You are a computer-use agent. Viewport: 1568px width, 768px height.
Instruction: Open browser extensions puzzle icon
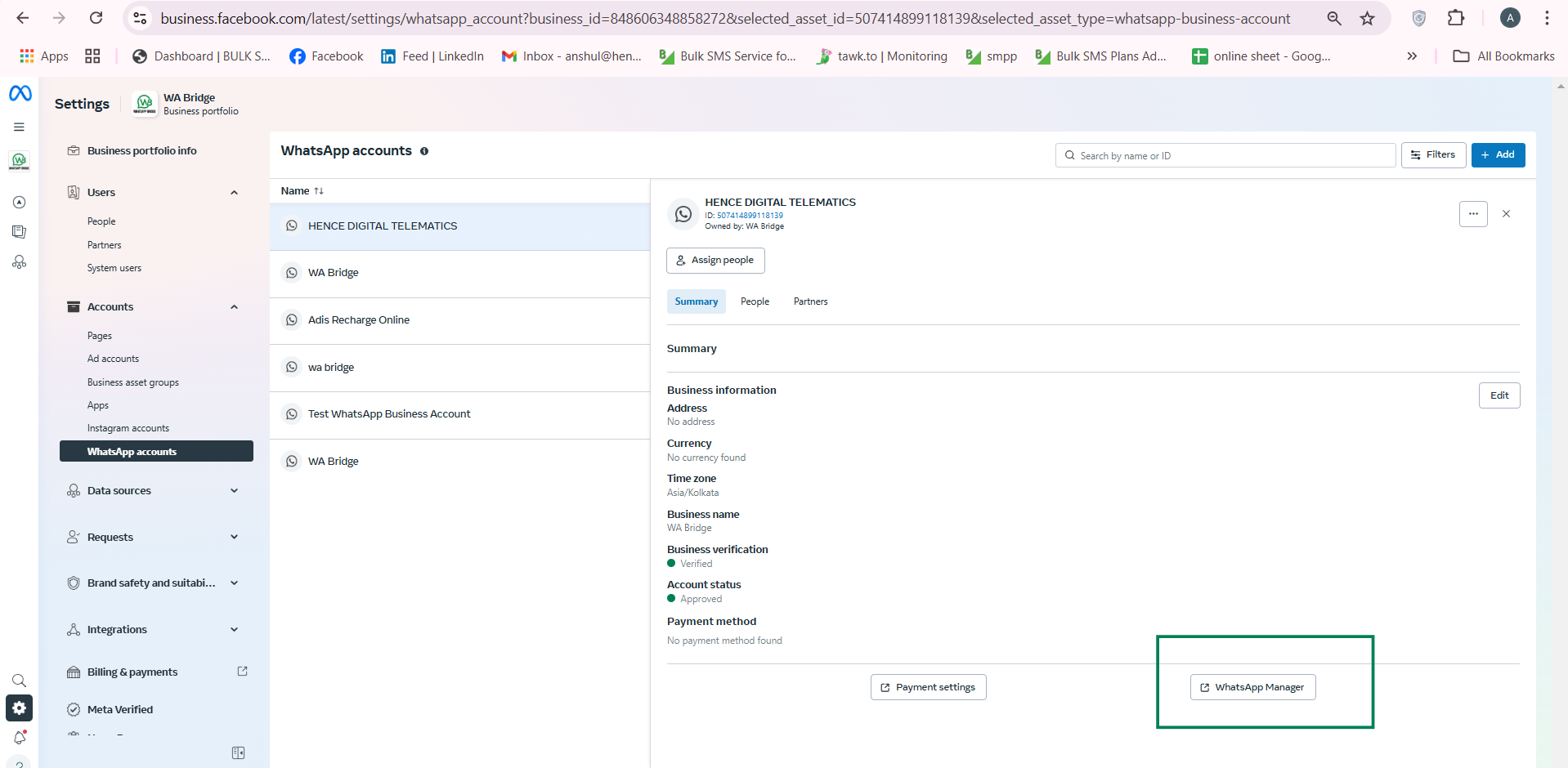[1455, 18]
